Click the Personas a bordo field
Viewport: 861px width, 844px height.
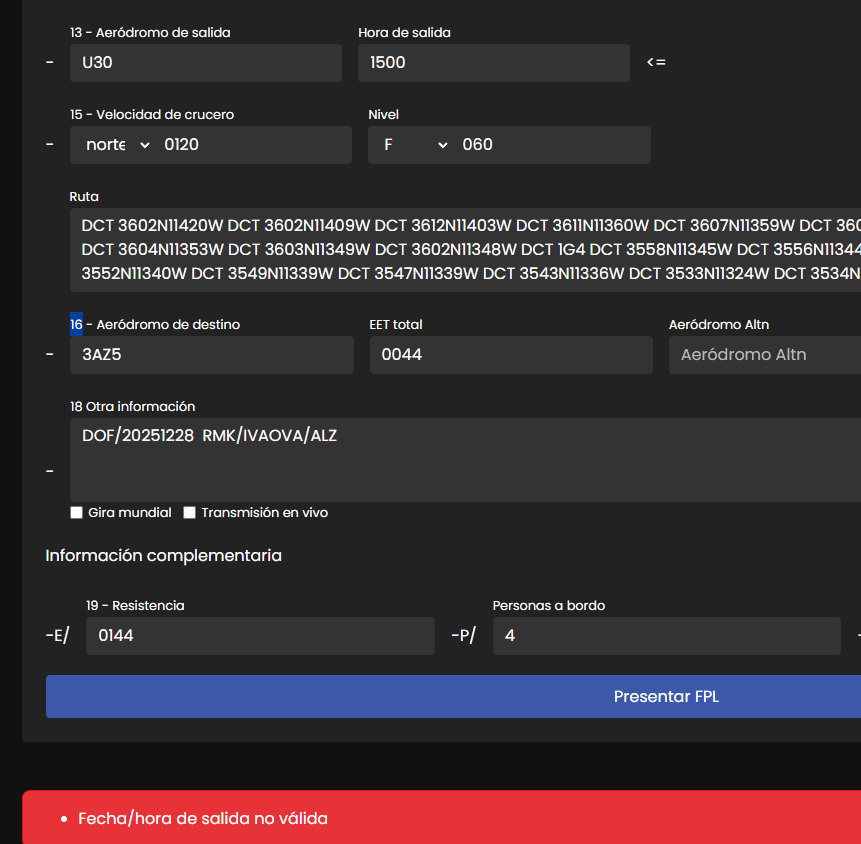[666, 636]
